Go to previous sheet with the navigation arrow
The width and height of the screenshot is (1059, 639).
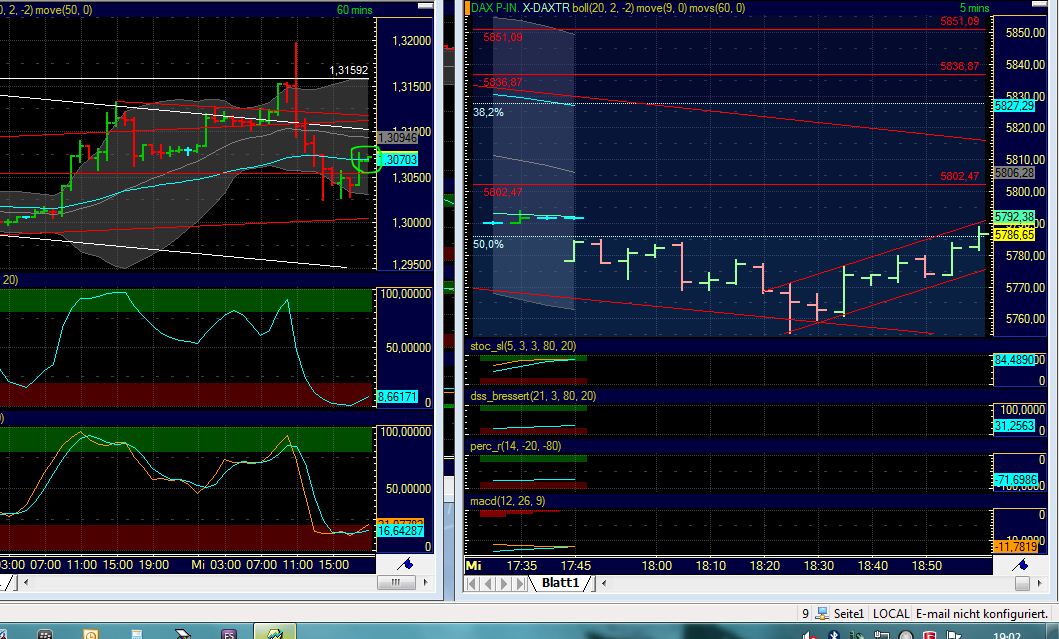pos(488,583)
